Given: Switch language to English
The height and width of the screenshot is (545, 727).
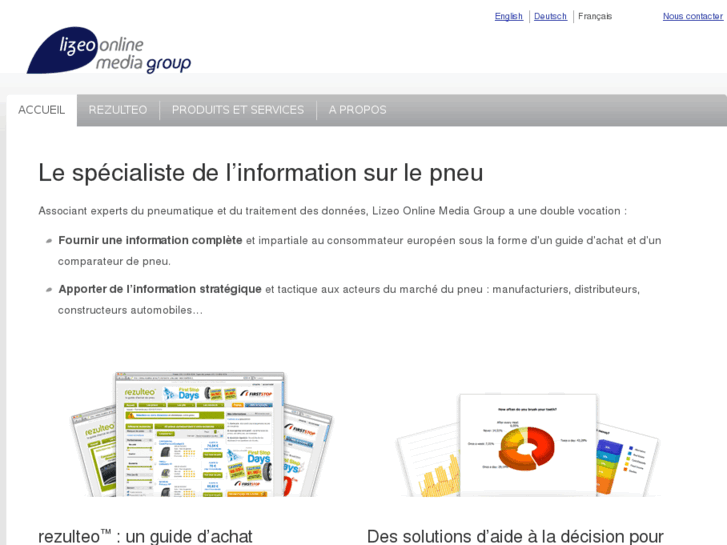Looking at the screenshot, I should click(509, 16).
